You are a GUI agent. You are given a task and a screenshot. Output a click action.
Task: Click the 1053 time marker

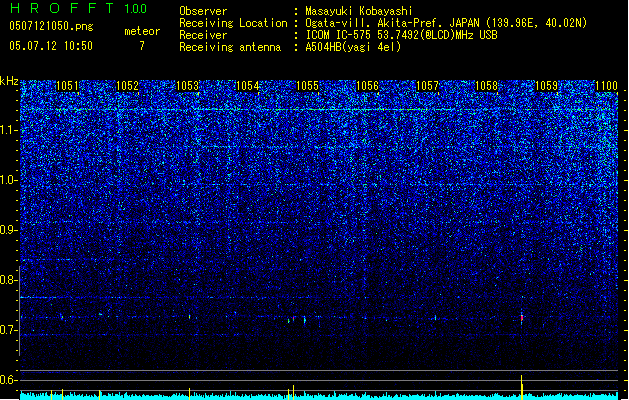[x=187, y=86]
